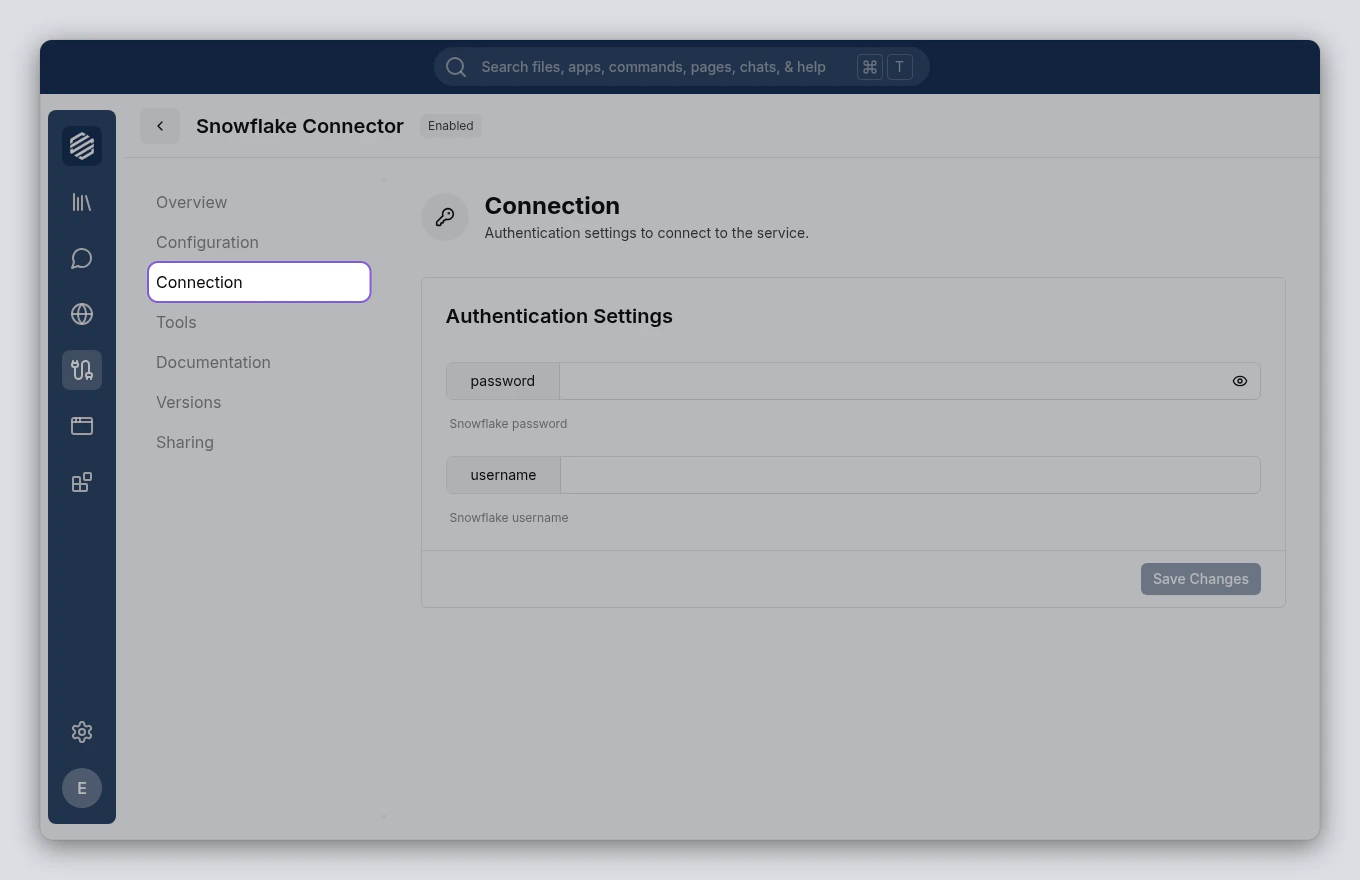Open the window panel icon in sidebar
Viewport: 1360px width, 880px height.
pos(82,426)
